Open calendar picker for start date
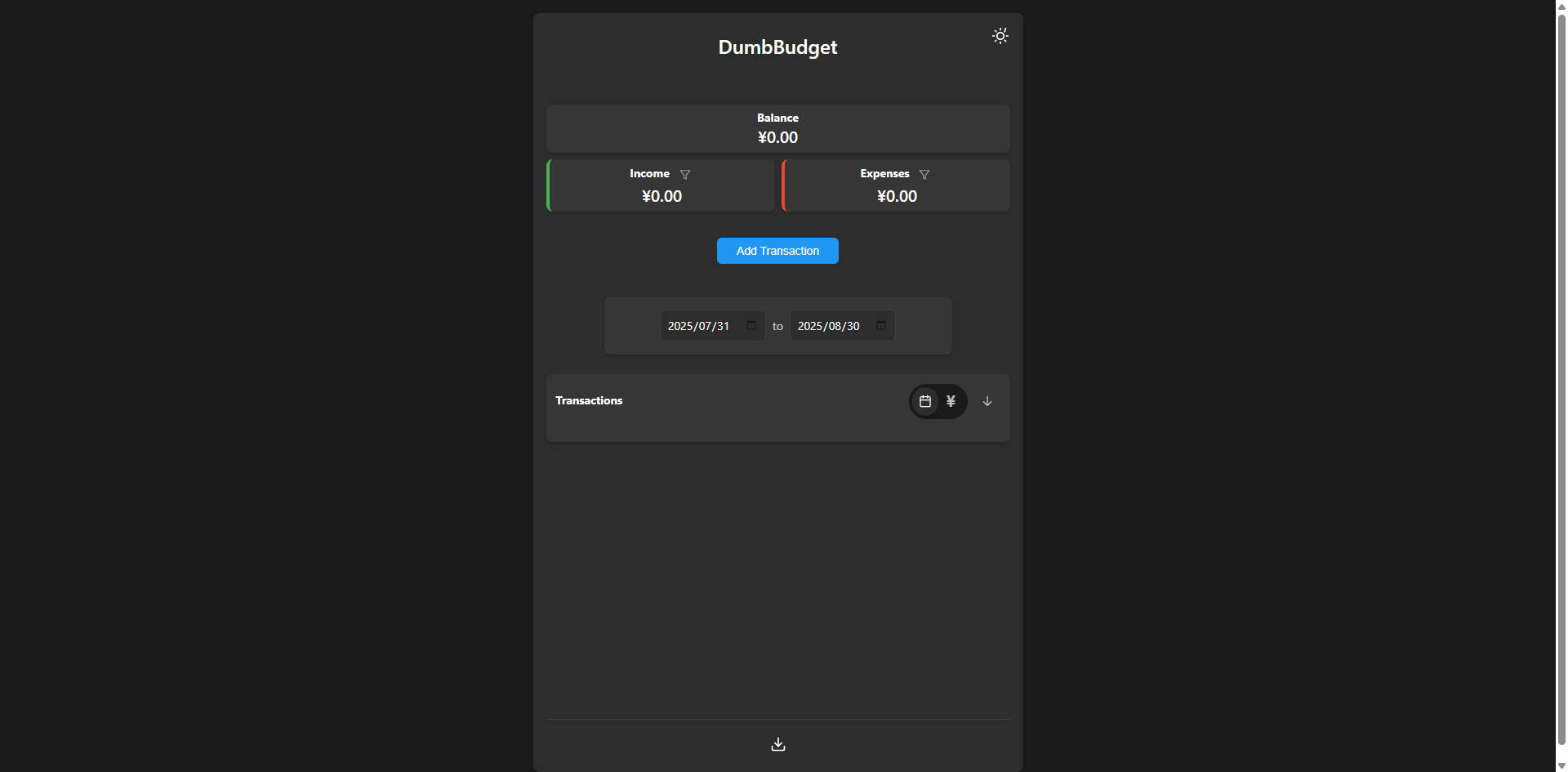Image resolution: width=1568 pixels, height=772 pixels. (751, 325)
